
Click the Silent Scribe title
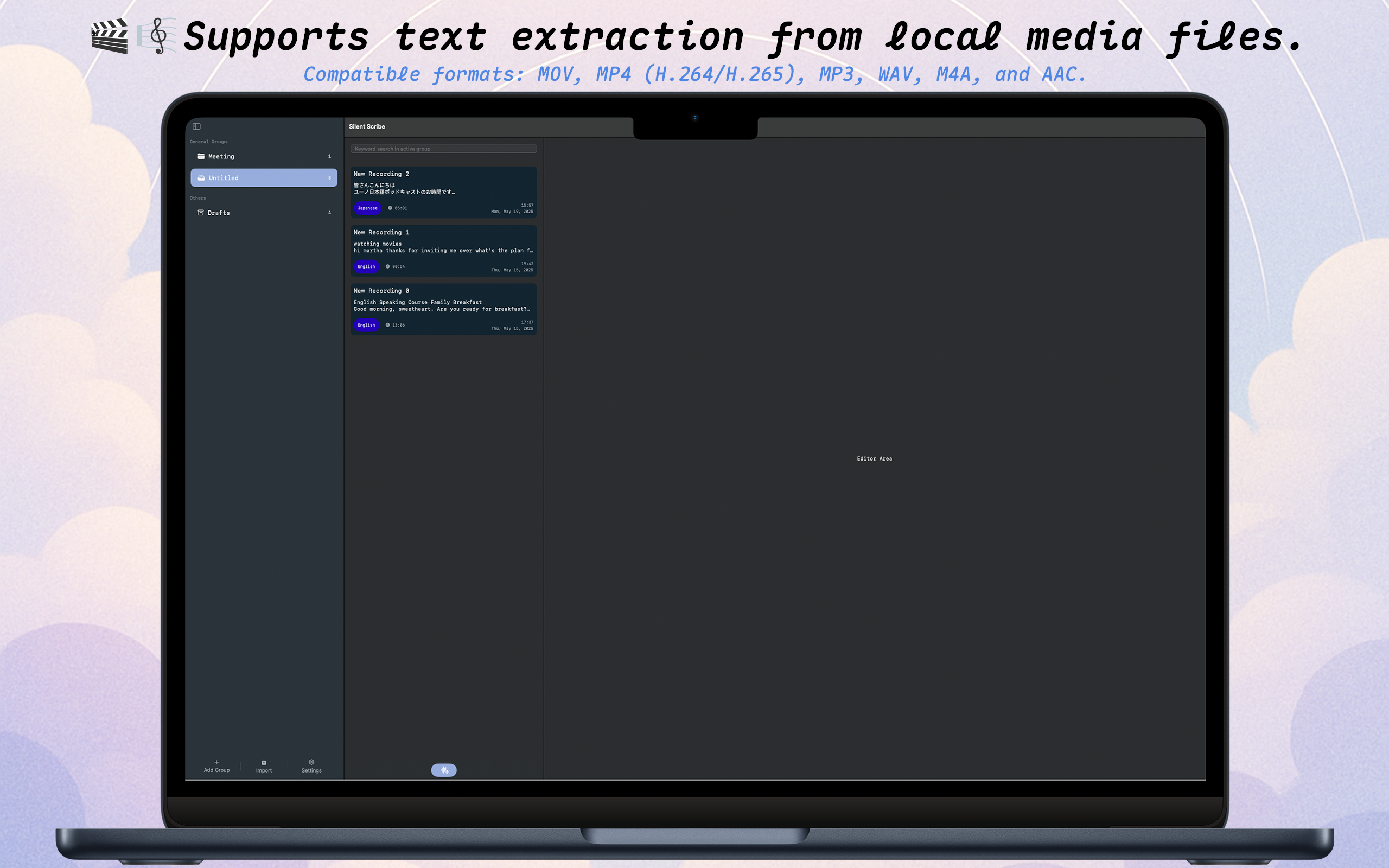[367, 126]
